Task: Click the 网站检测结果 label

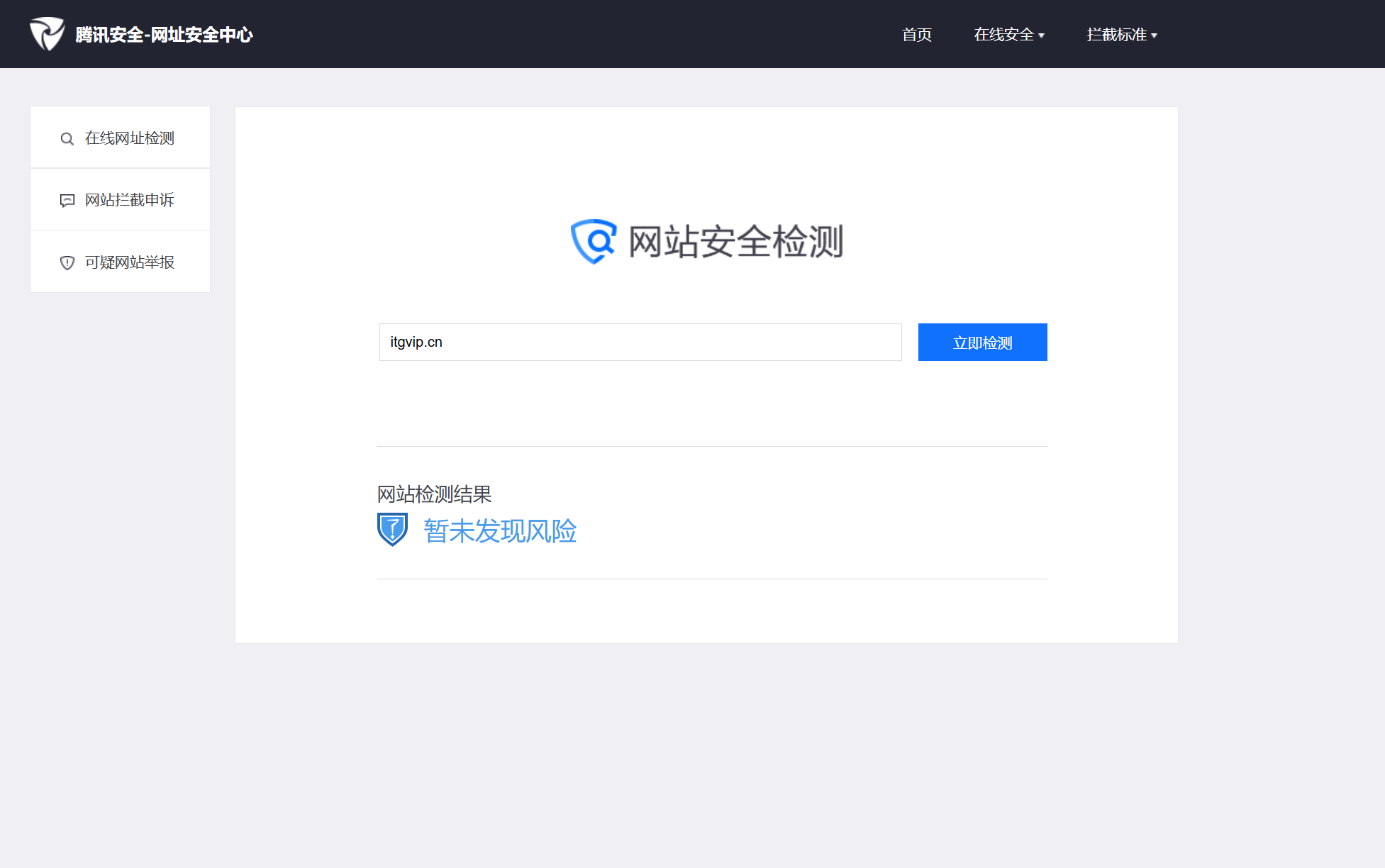Action: tap(434, 494)
